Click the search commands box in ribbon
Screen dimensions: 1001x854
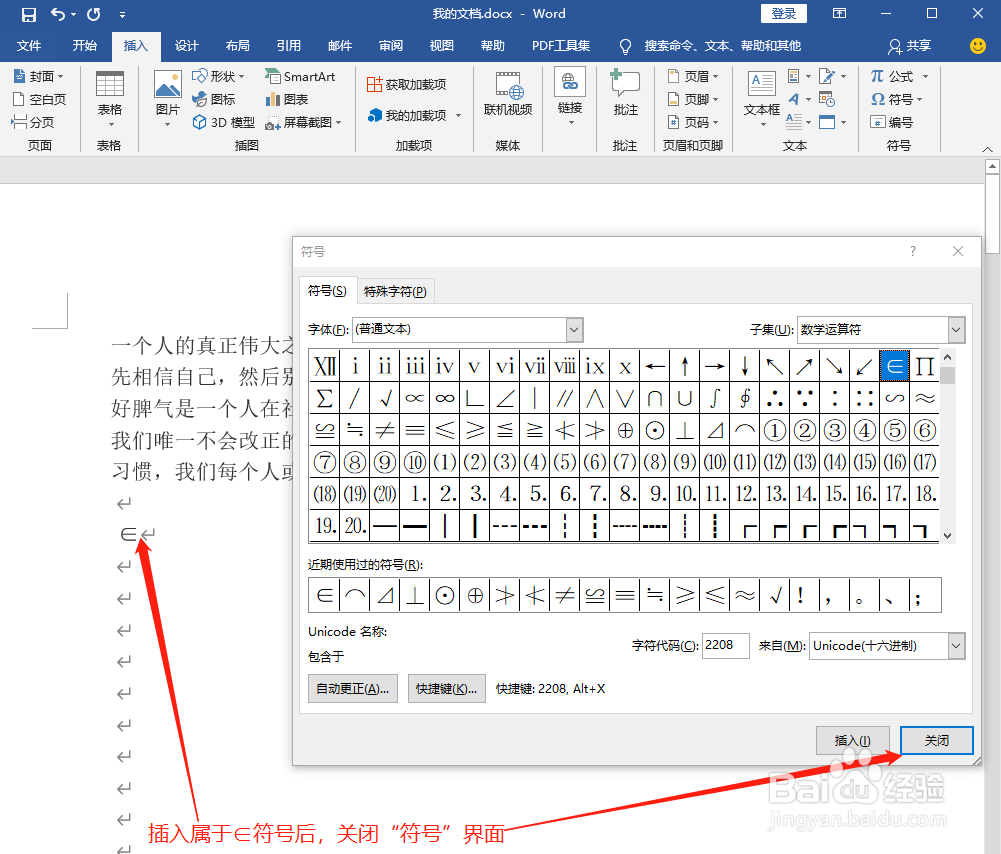722,46
